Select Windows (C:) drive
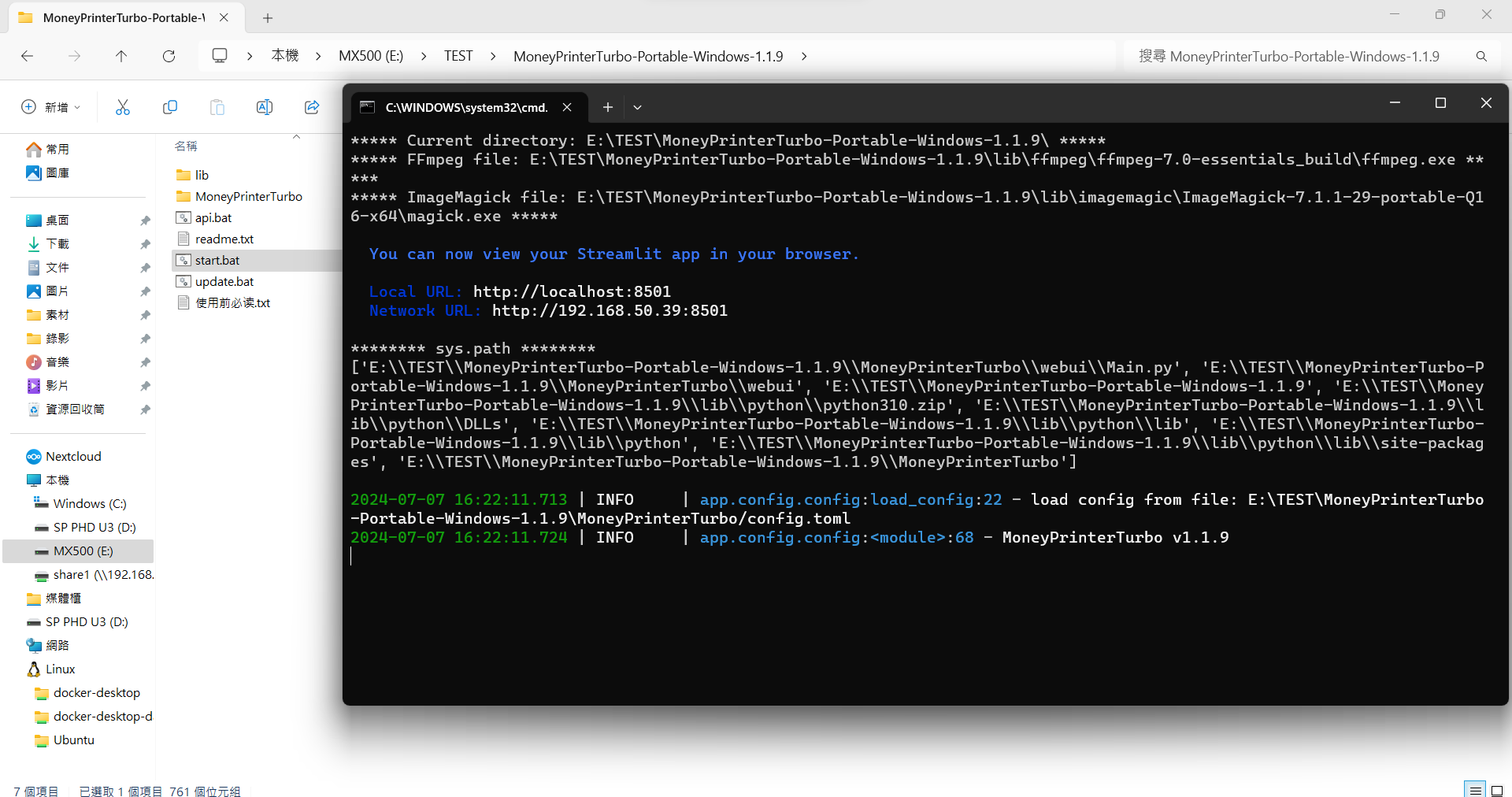The width and height of the screenshot is (1512, 797). coord(90,503)
